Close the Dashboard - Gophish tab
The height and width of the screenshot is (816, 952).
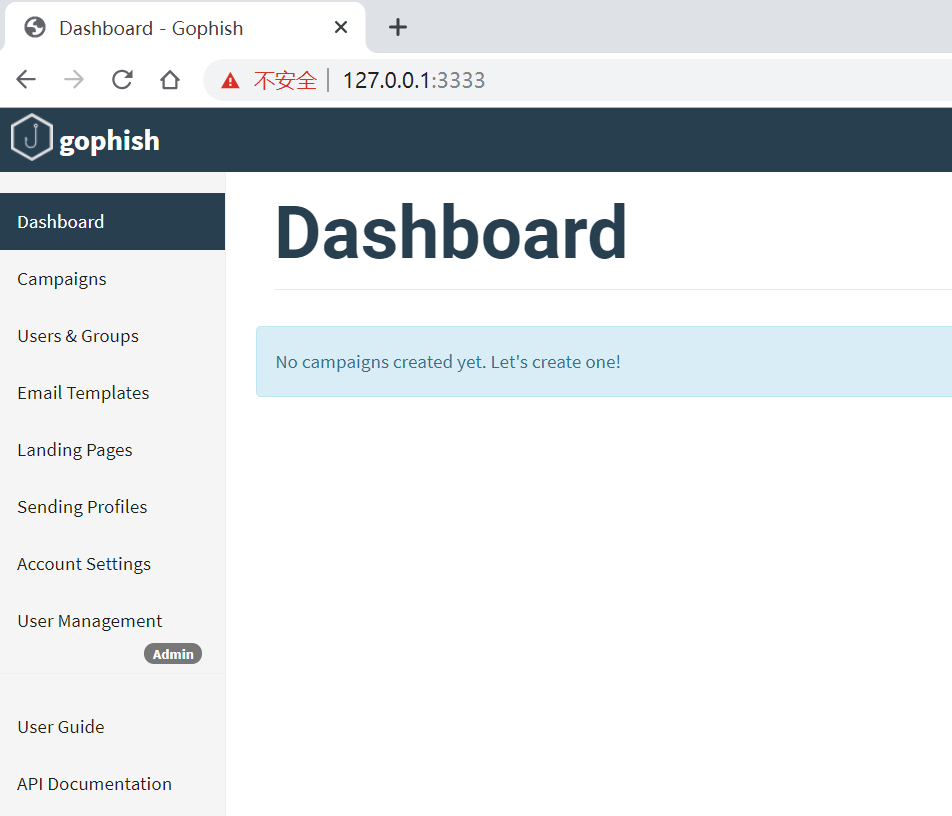[341, 27]
